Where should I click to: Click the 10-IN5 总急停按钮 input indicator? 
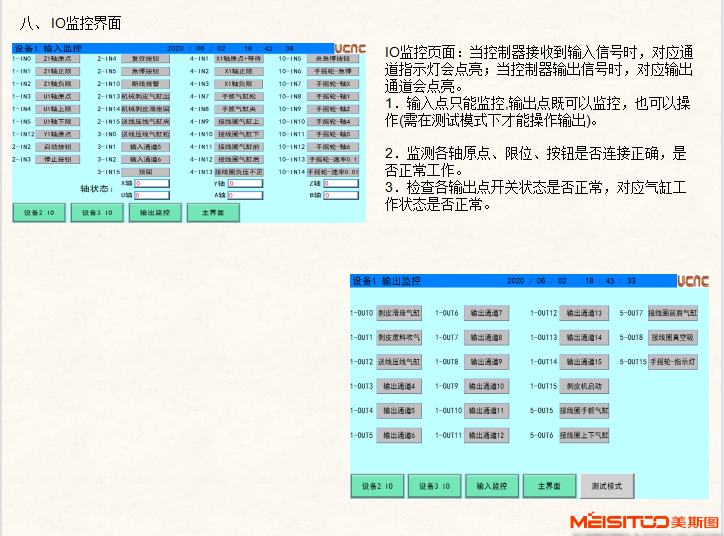click(330, 59)
